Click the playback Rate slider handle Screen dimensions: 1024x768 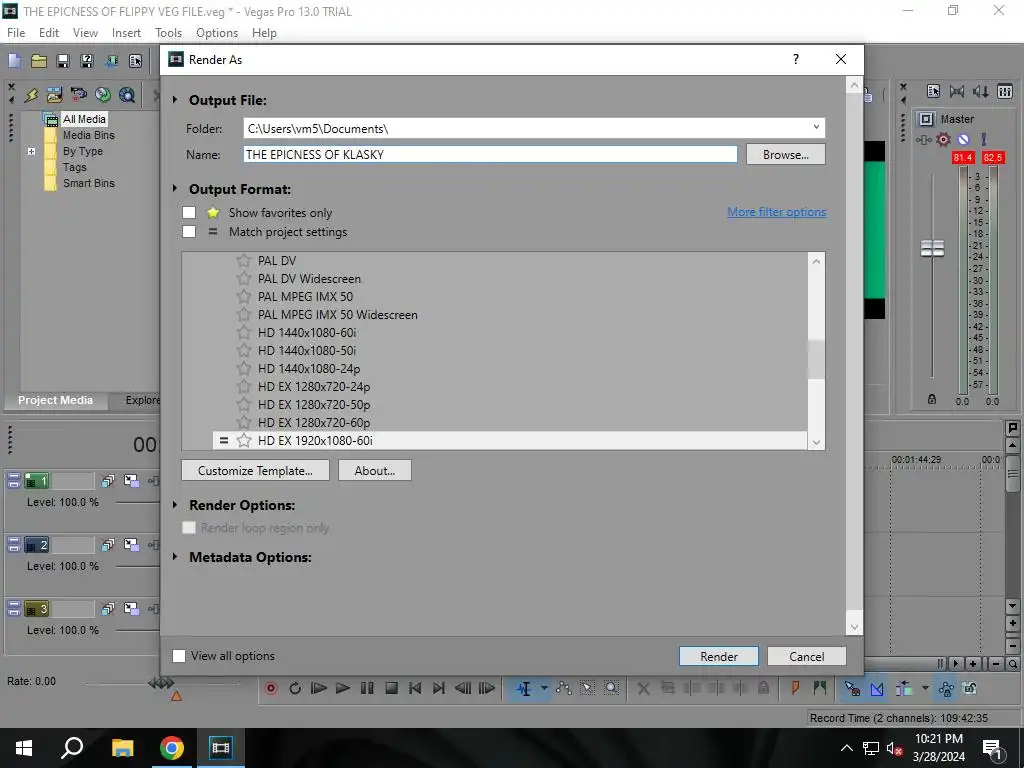coord(161,683)
